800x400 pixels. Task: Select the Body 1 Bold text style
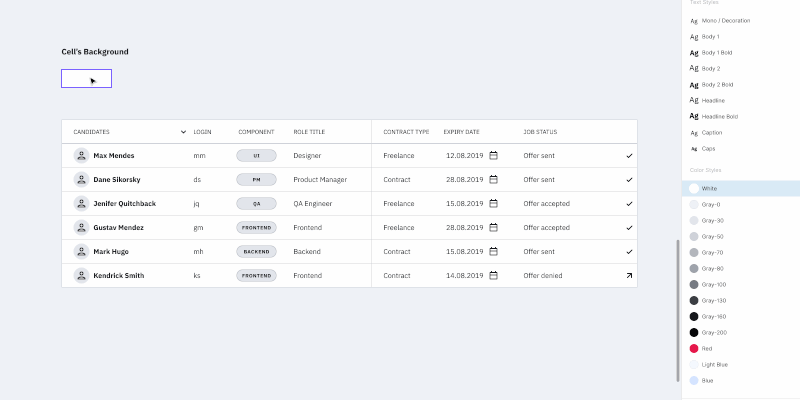[715, 53]
